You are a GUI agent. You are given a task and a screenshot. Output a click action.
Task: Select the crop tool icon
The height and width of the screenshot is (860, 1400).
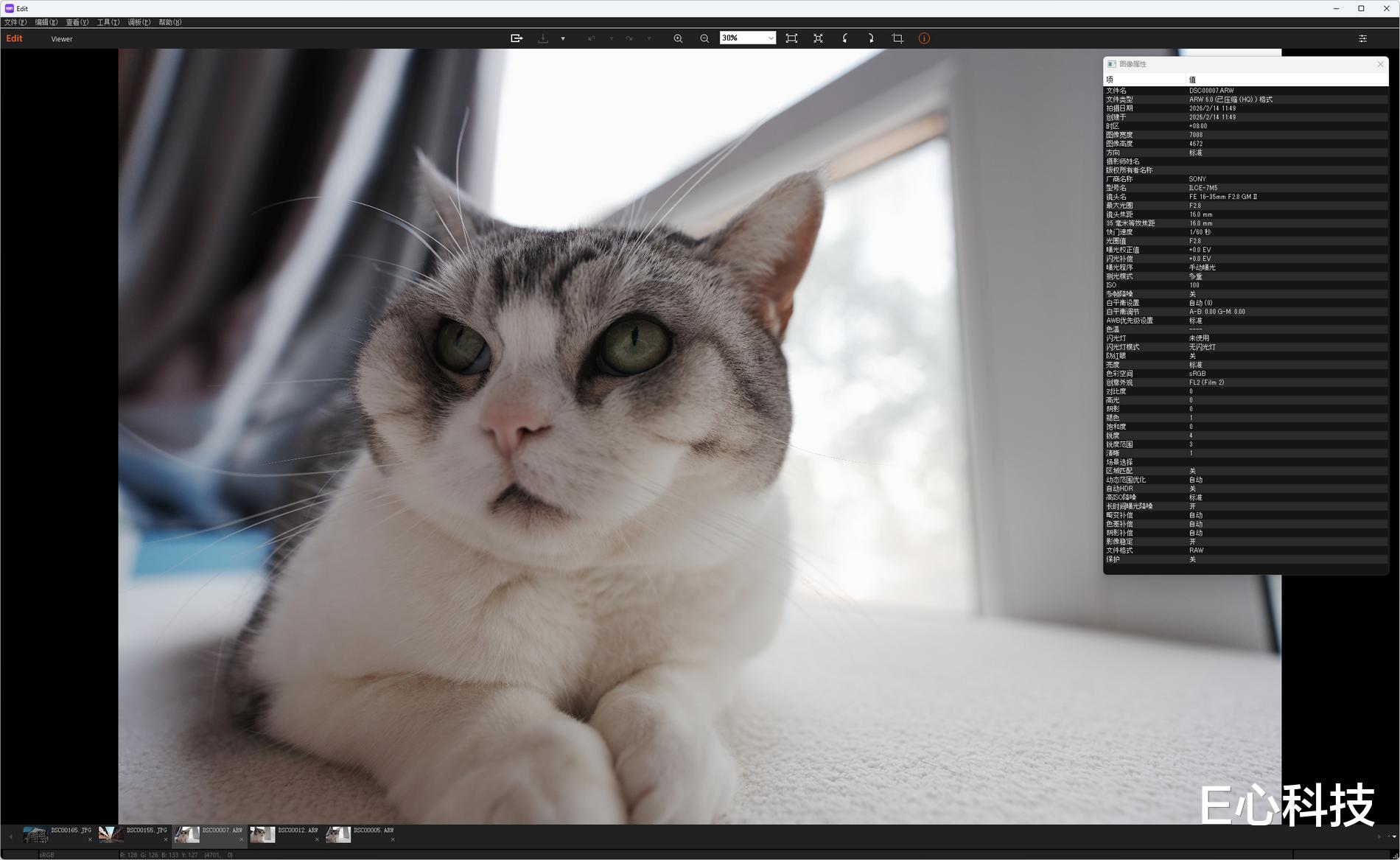pos(897,38)
